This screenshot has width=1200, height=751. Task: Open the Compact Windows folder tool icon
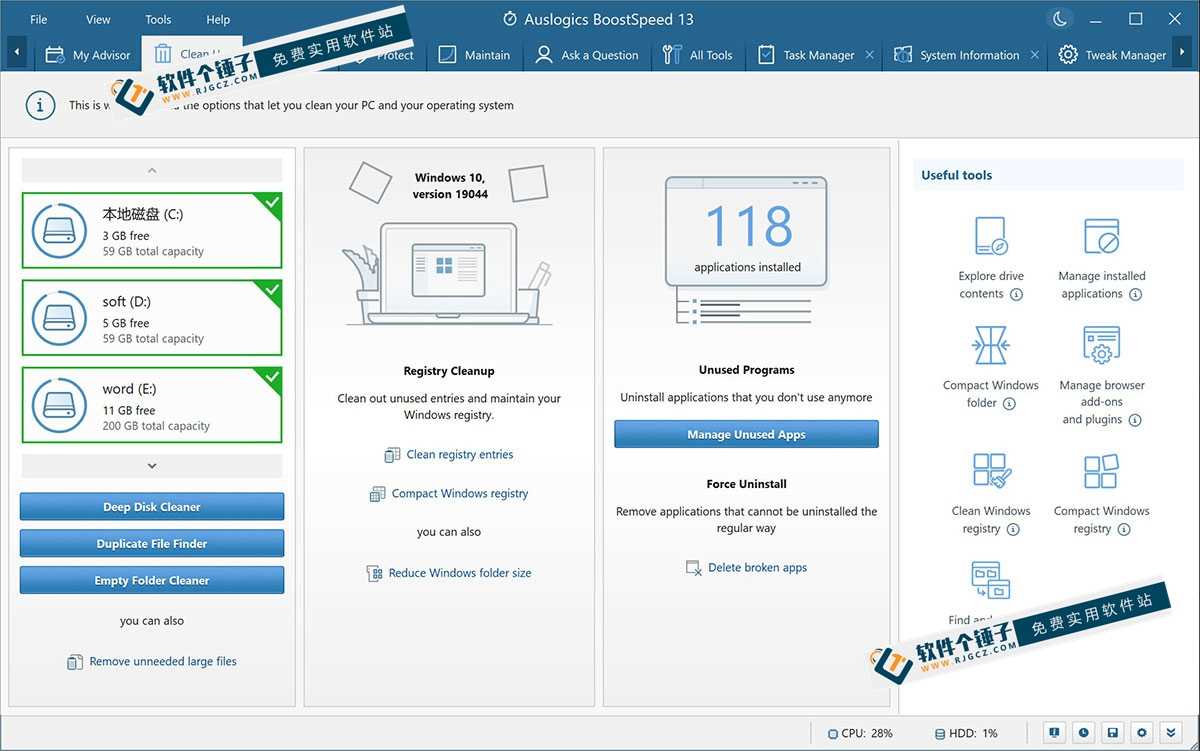(x=991, y=345)
